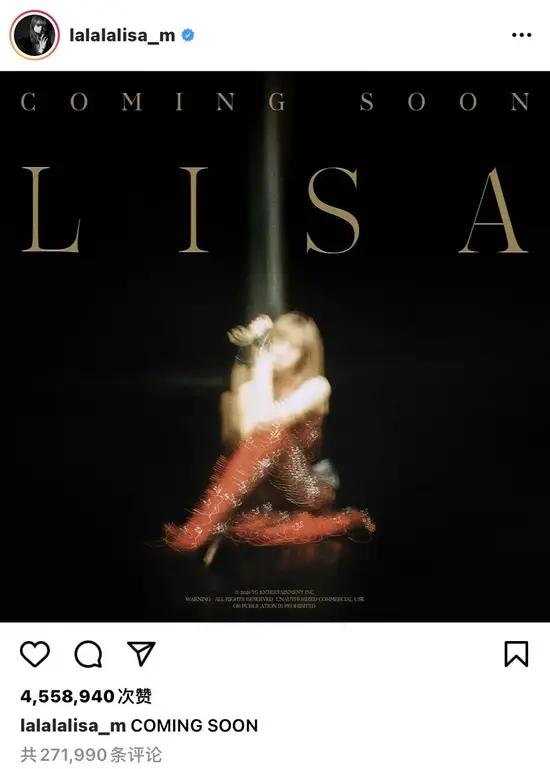Open the three-dot more options menu
This screenshot has width=550, height=769.
click(x=521, y=35)
